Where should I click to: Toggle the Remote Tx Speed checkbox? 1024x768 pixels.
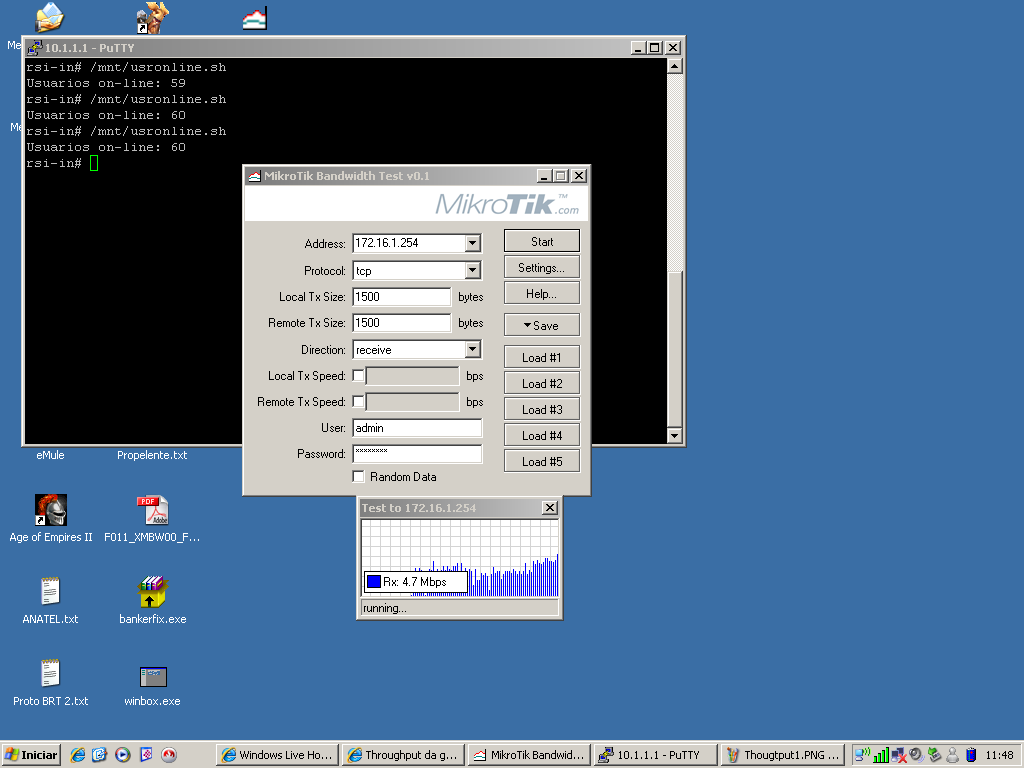tap(359, 402)
